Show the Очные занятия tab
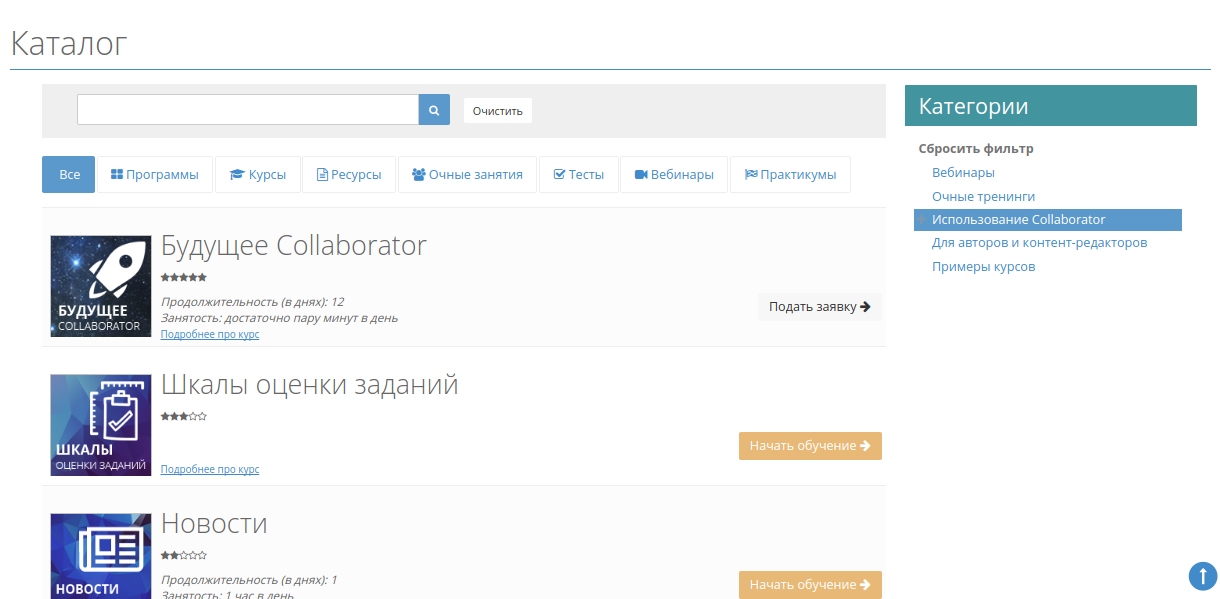This screenshot has width=1220, height=599. 467,174
